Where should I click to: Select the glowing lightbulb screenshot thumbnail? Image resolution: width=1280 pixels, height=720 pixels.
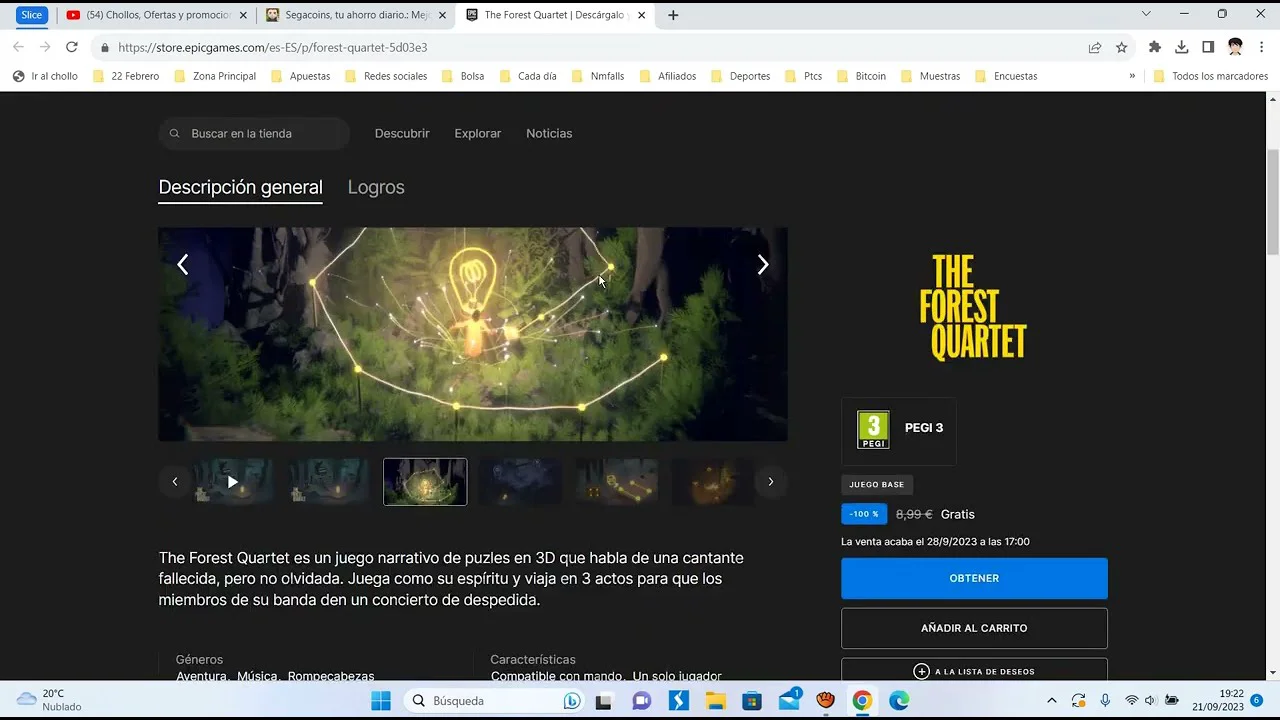pos(425,482)
